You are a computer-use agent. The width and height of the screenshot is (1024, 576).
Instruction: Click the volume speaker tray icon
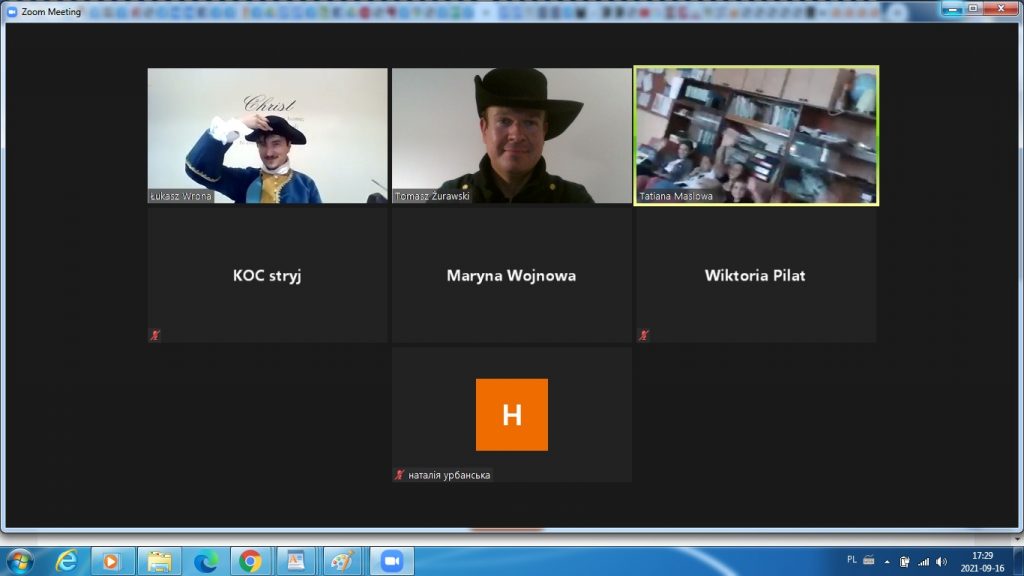point(941,561)
